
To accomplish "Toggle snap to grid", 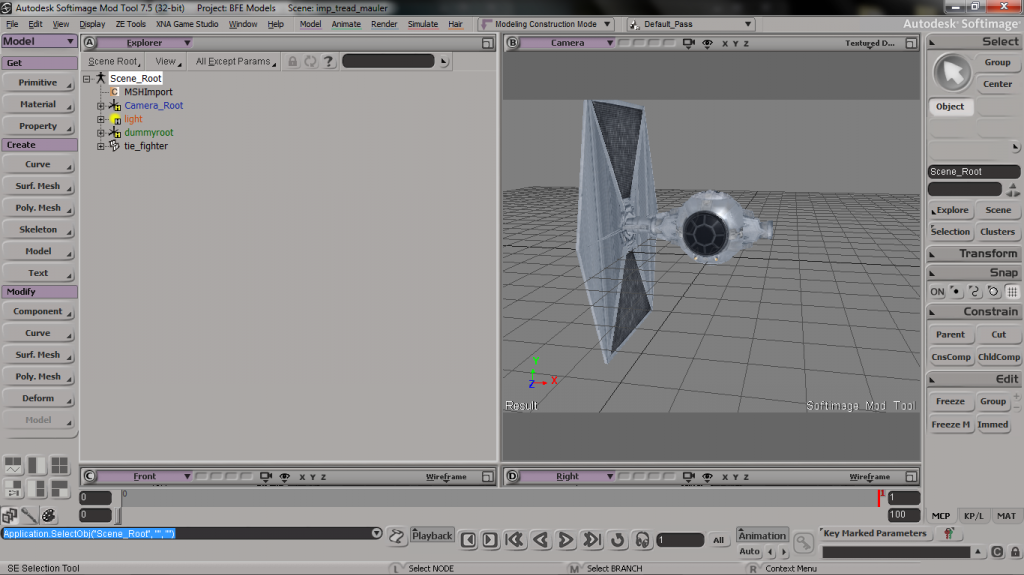I will click(1012, 292).
